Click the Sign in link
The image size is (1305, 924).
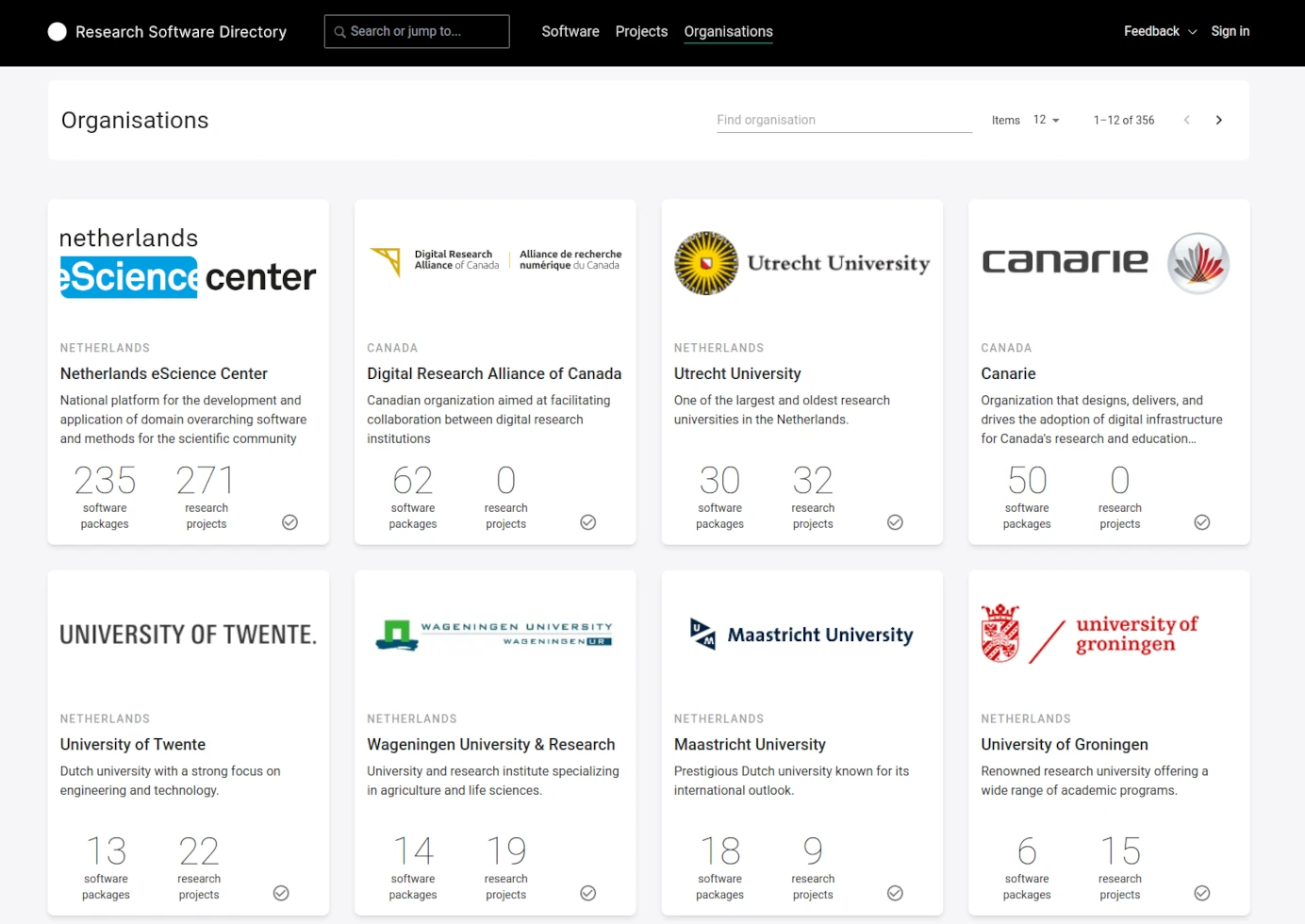[1230, 31]
